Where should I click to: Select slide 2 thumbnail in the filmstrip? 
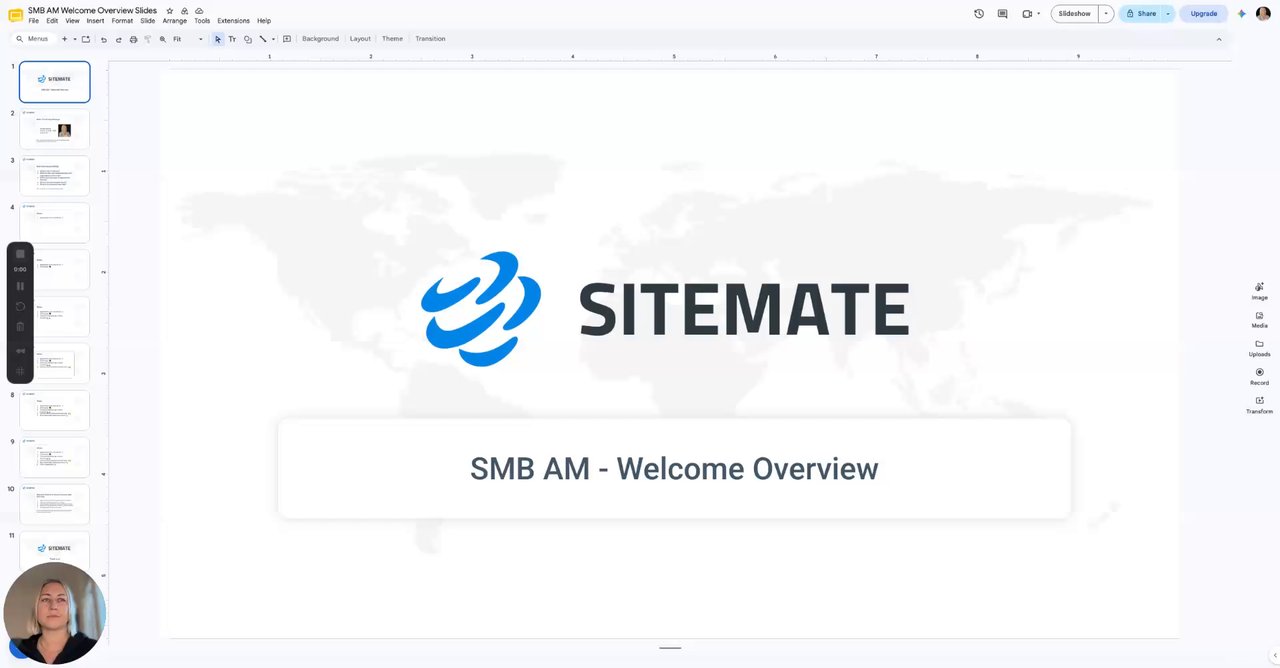(54, 129)
